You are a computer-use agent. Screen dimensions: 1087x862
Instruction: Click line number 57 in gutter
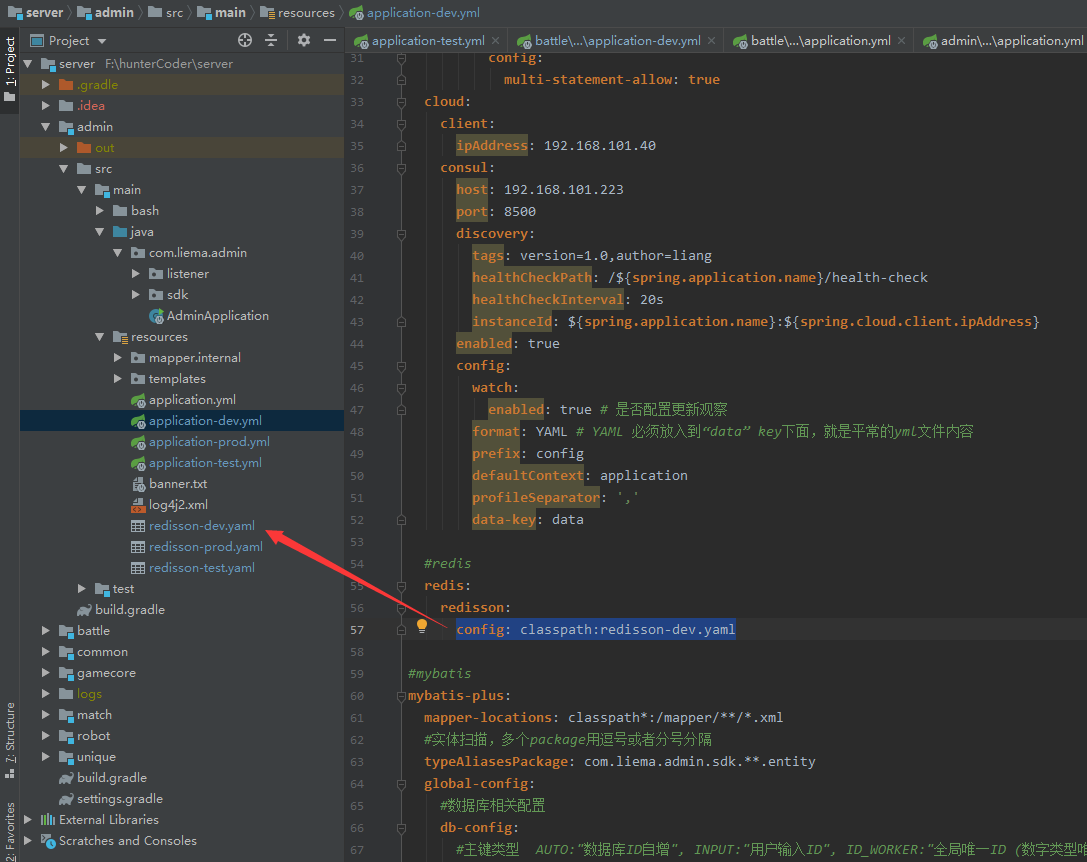[357, 630]
